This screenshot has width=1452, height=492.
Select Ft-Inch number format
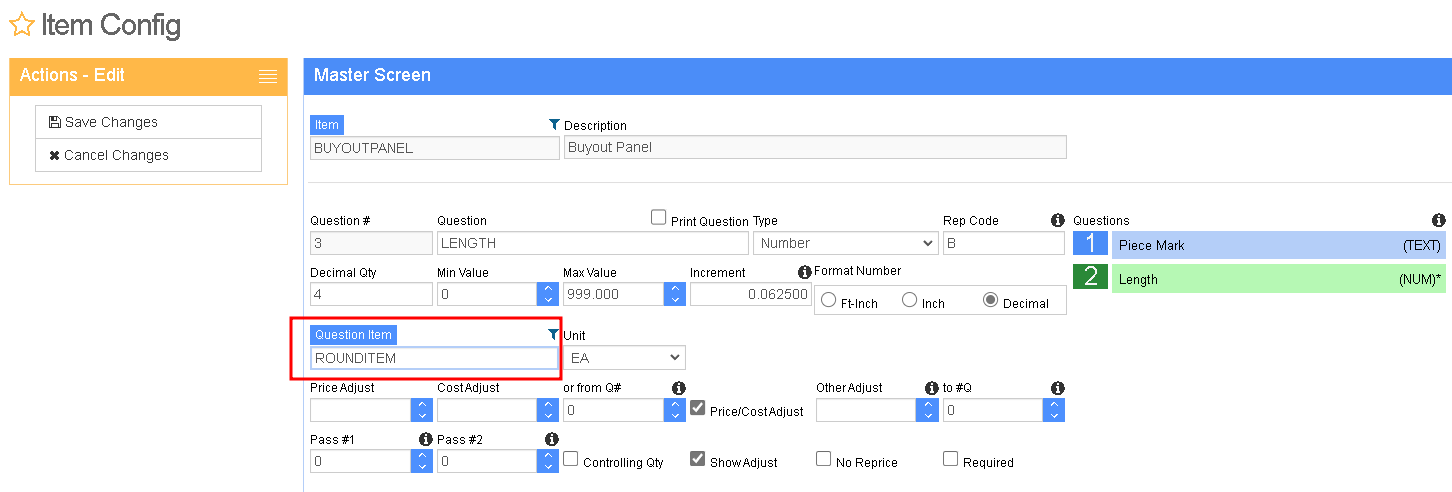pos(828,300)
